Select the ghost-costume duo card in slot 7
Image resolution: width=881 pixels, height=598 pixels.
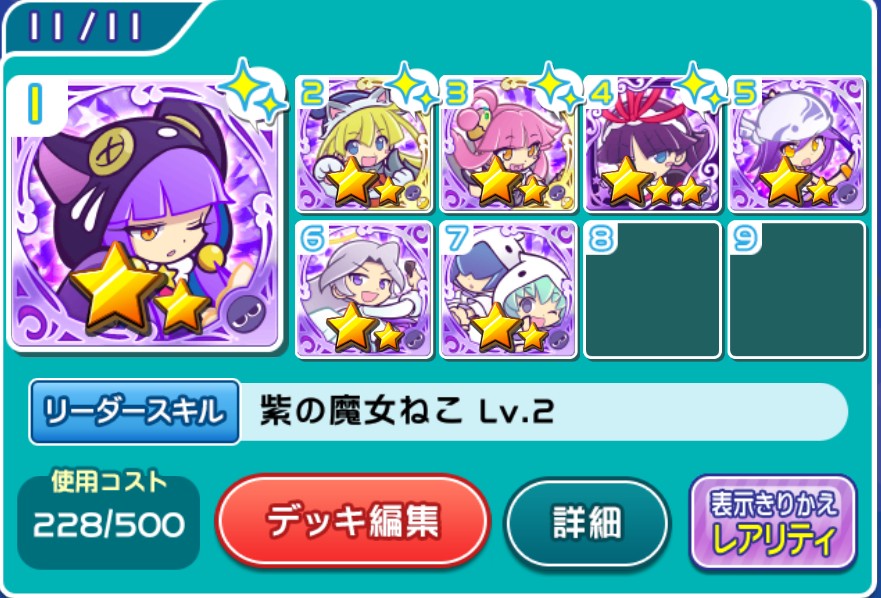508,289
